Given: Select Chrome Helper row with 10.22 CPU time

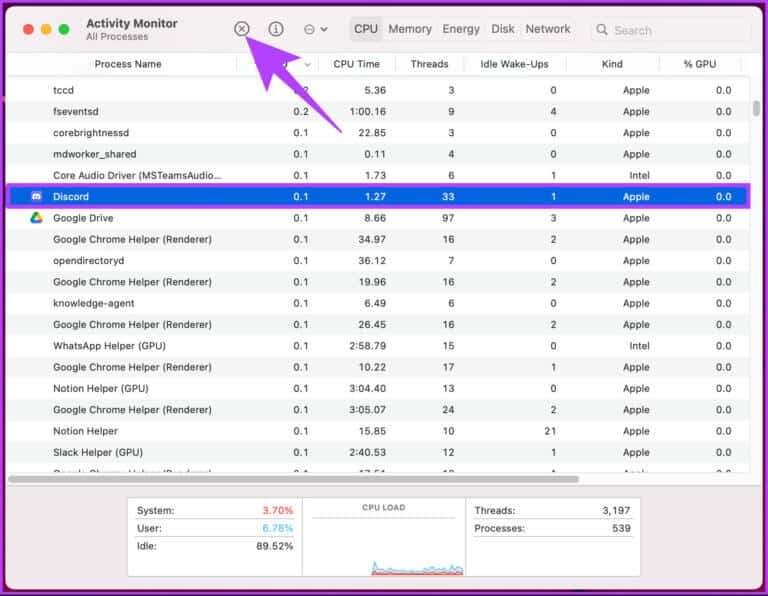Looking at the screenshot, I should click(378, 367).
